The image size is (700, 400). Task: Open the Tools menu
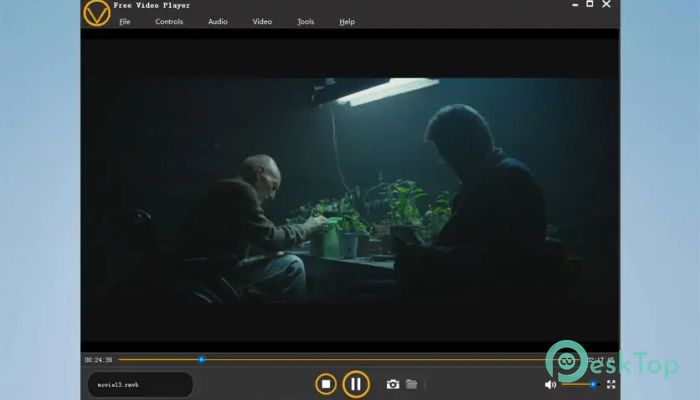pyautogui.click(x=306, y=21)
